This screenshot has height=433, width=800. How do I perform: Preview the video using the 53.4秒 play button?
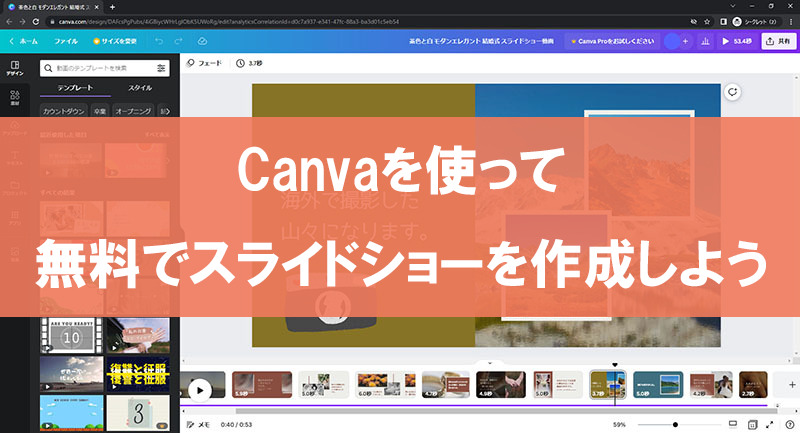click(x=737, y=41)
